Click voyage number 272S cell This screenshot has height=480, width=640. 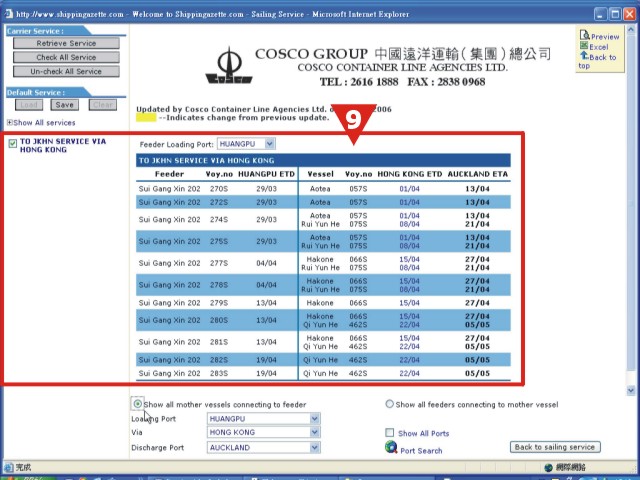tap(219, 202)
